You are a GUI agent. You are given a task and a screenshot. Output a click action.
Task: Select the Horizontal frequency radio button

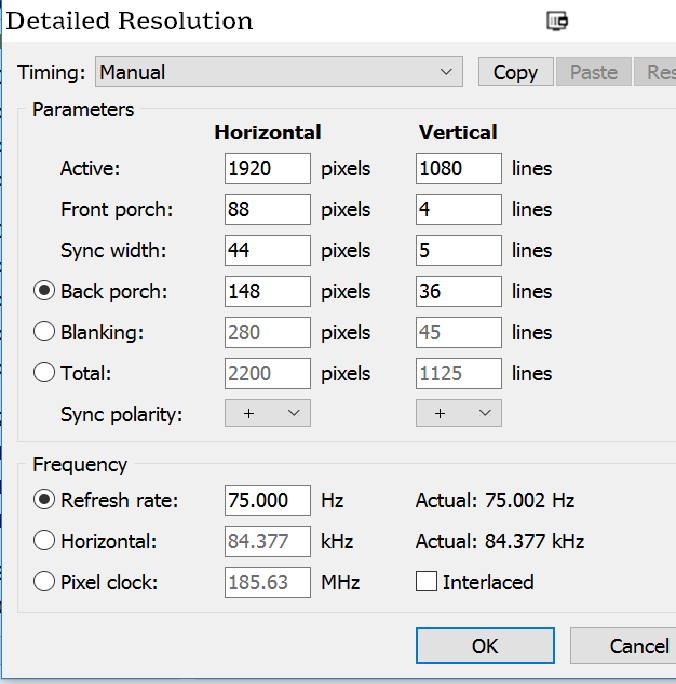(x=44, y=541)
